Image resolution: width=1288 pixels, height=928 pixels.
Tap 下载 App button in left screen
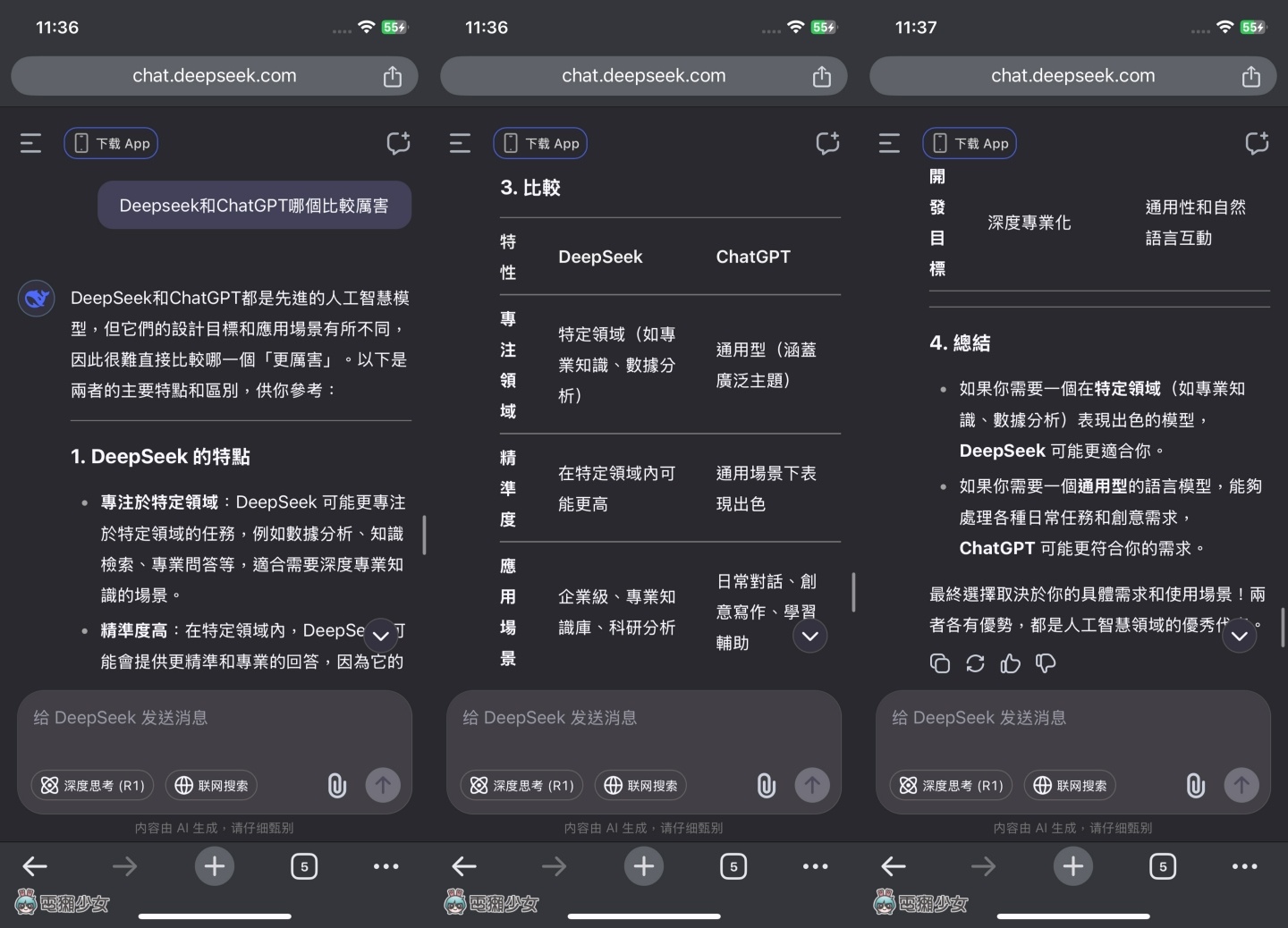click(x=111, y=143)
